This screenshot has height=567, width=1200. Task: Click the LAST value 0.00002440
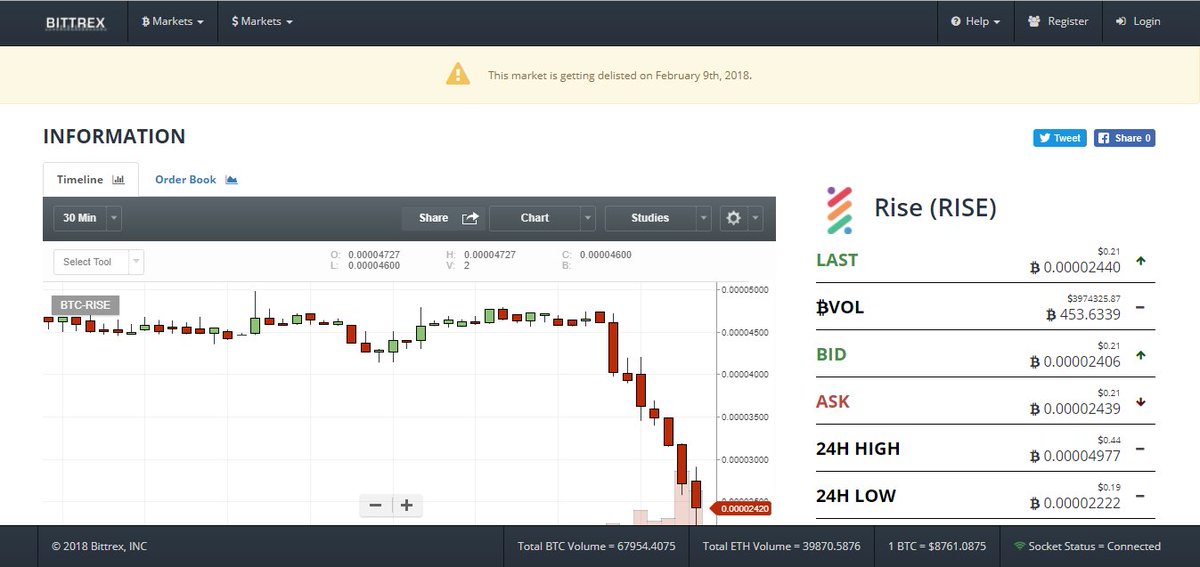click(x=1075, y=267)
